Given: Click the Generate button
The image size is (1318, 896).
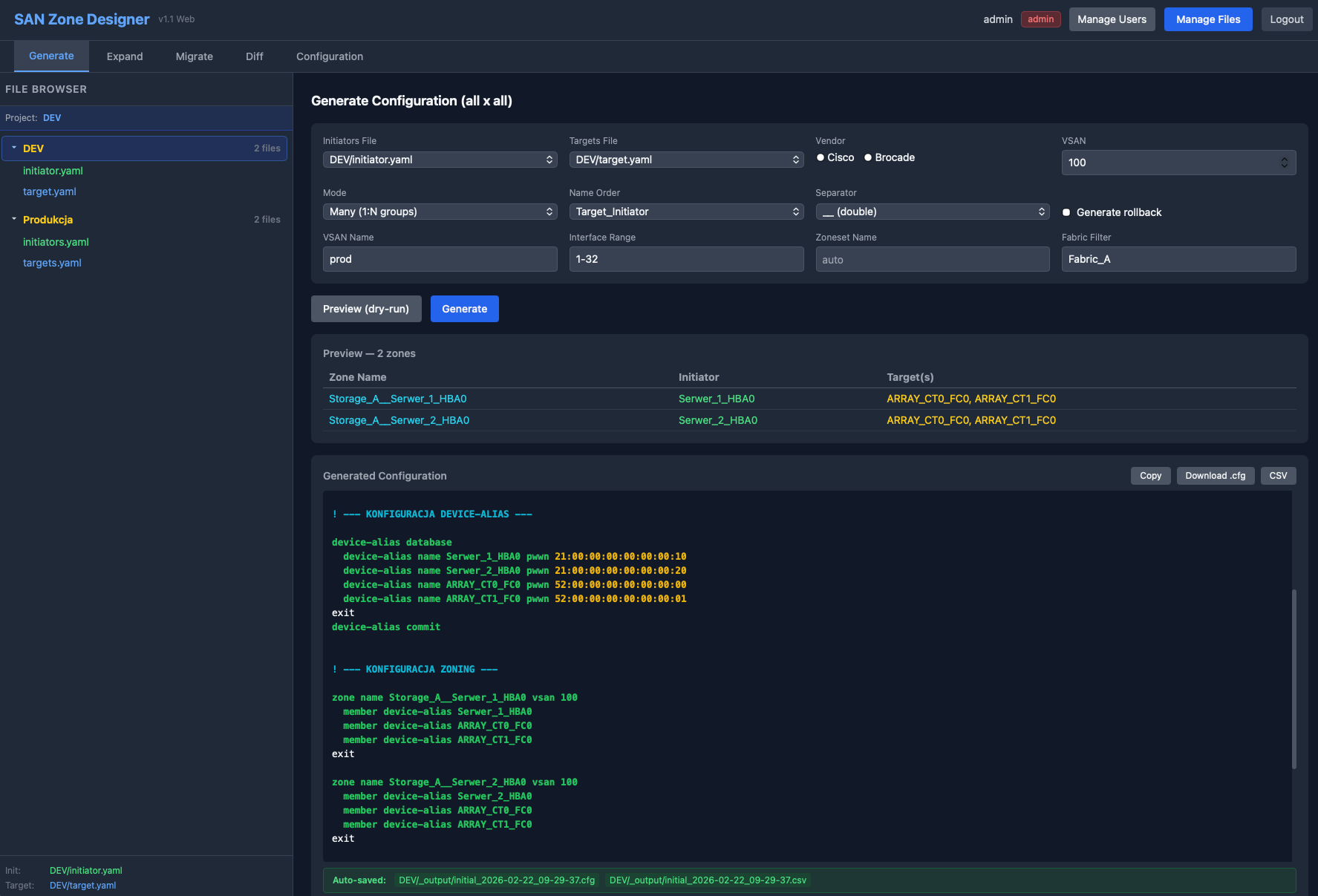Looking at the screenshot, I should [x=464, y=308].
